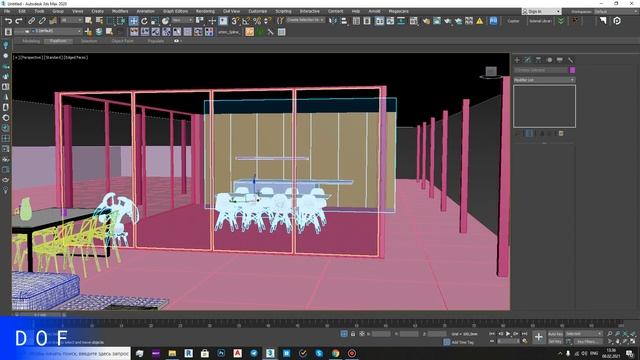Click the Maximize Viewport toggle icon

tap(633, 341)
